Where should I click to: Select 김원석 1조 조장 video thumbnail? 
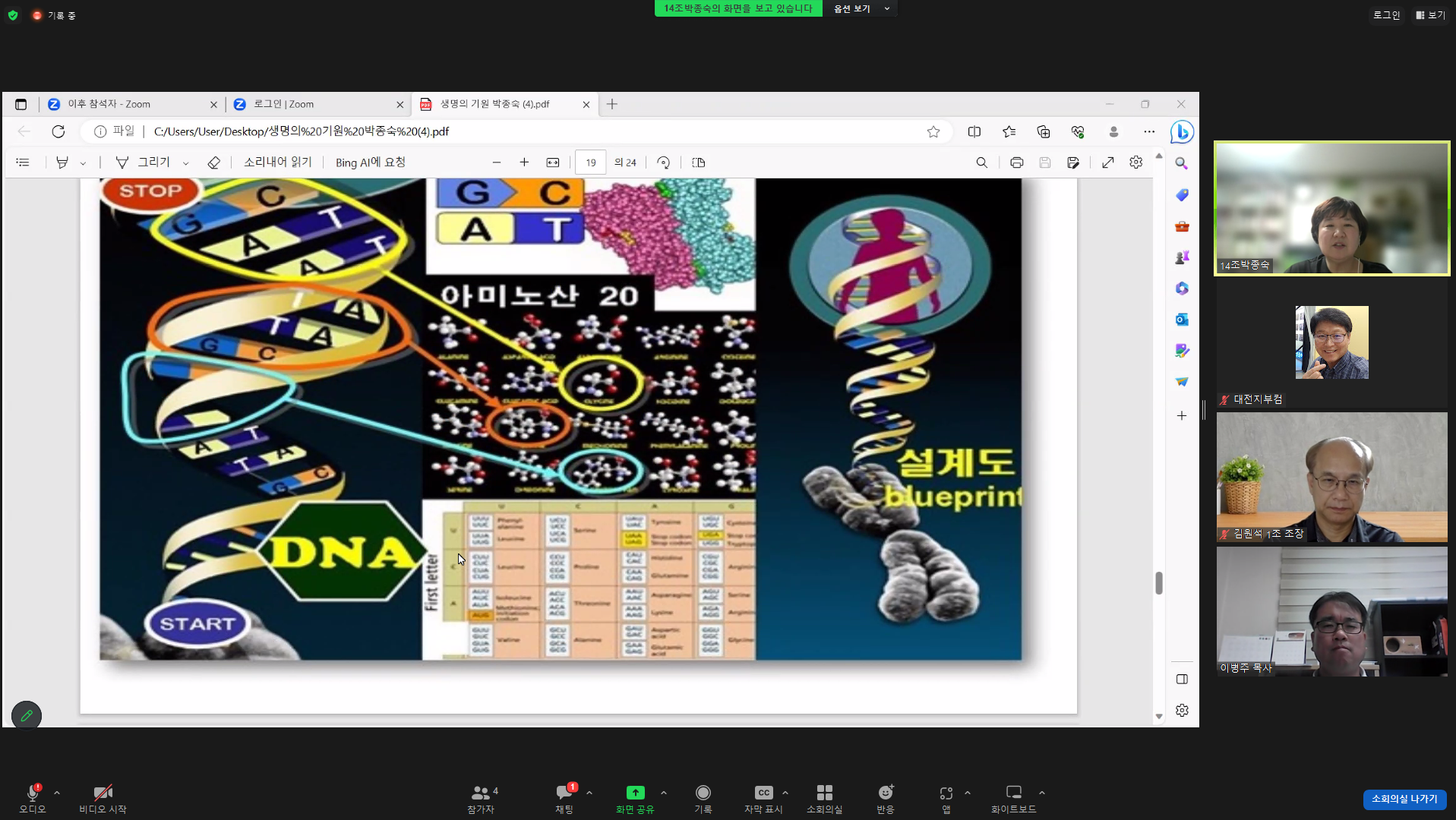pos(1331,477)
